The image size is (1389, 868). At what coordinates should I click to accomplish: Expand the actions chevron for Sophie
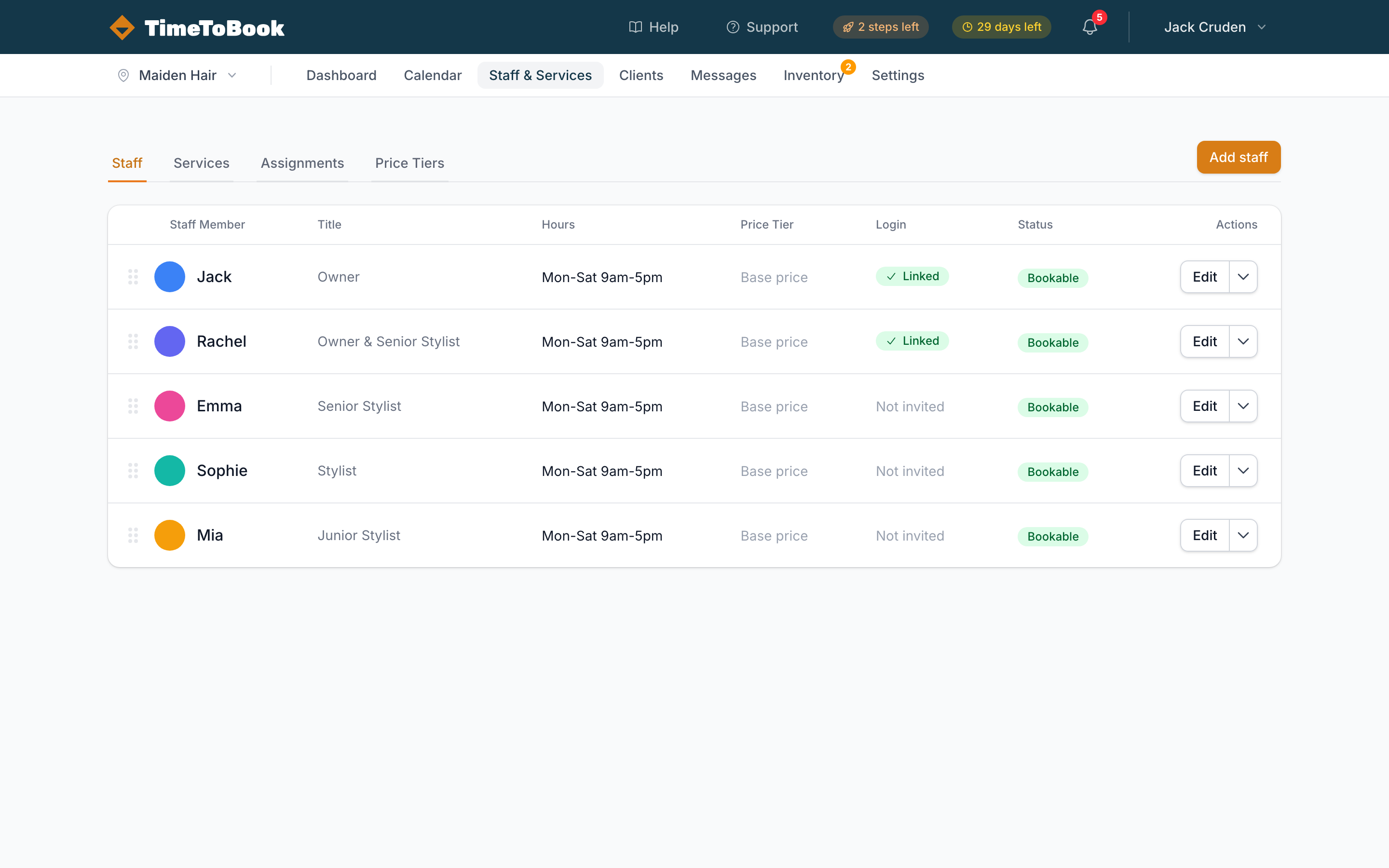coord(1243,471)
